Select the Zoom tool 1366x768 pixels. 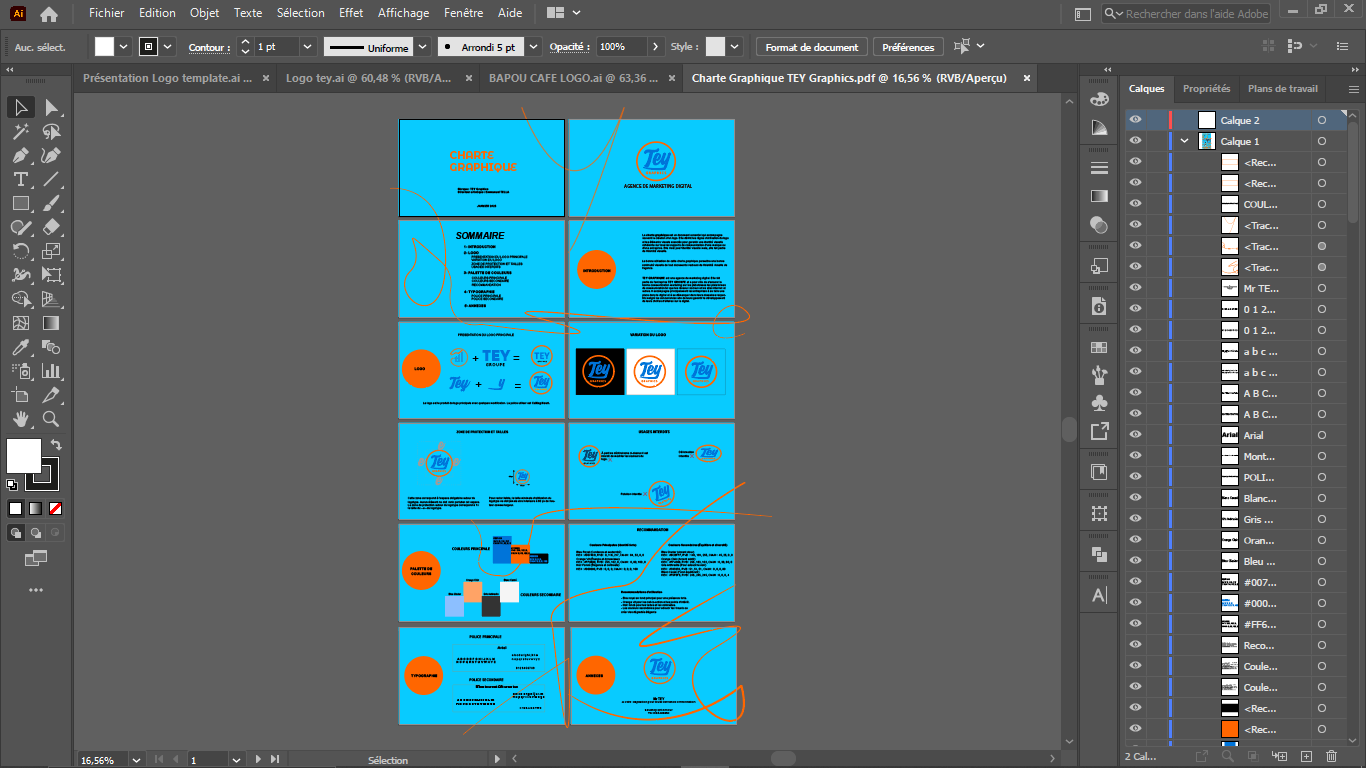pyautogui.click(x=51, y=419)
